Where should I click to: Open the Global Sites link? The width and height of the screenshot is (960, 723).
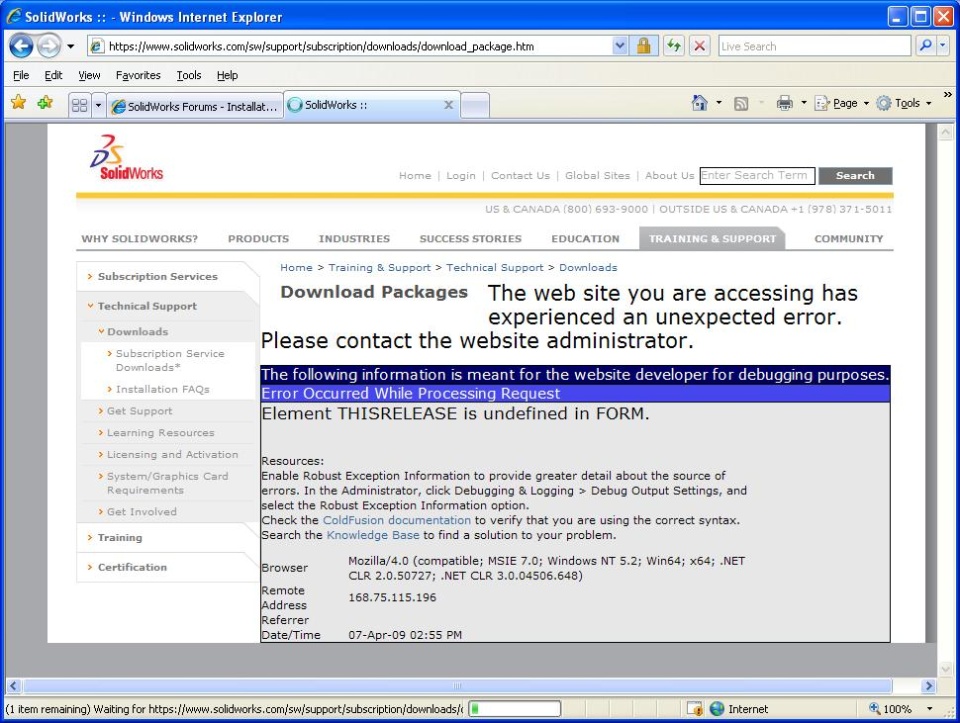597,176
